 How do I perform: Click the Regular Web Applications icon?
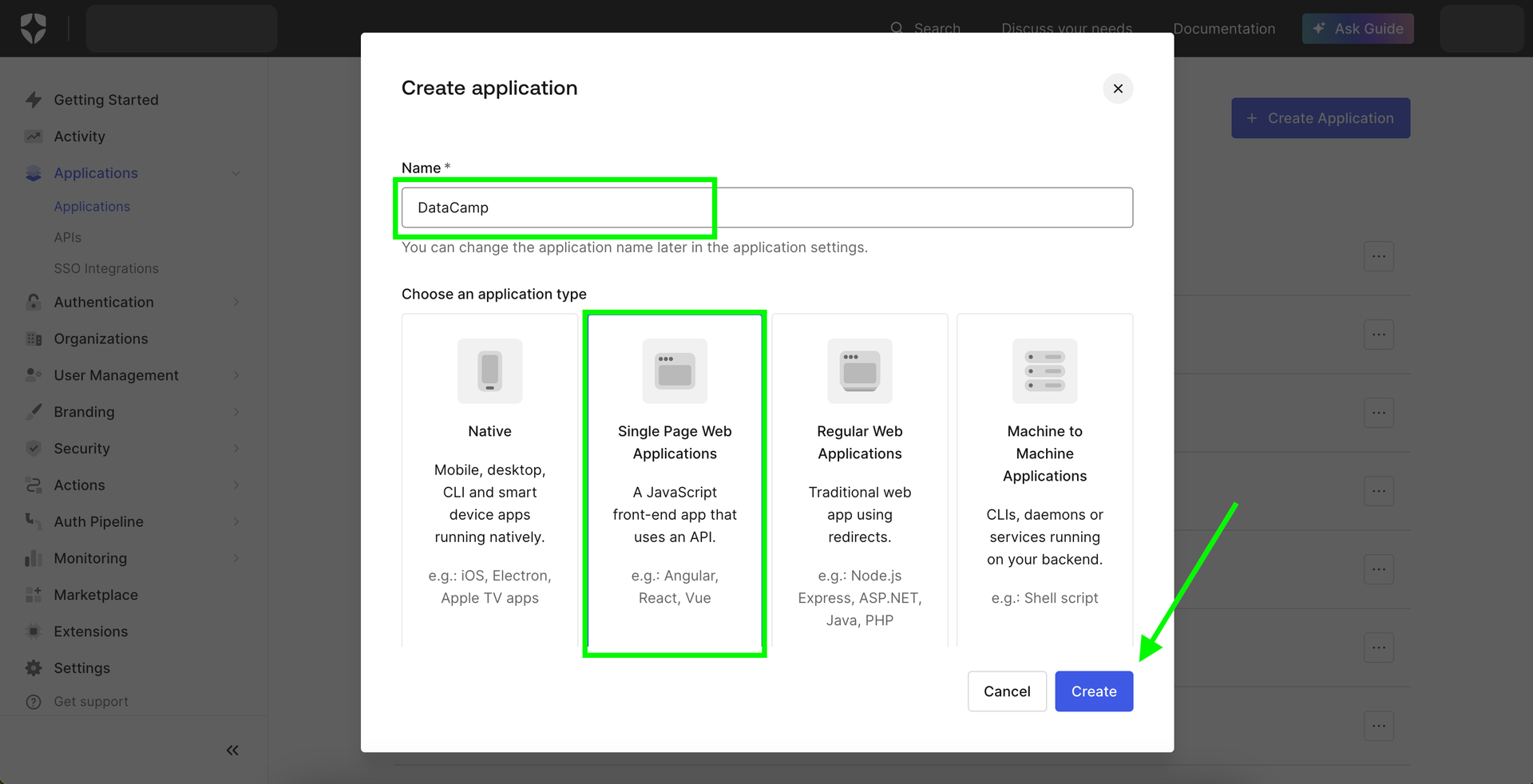coord(859,371)
